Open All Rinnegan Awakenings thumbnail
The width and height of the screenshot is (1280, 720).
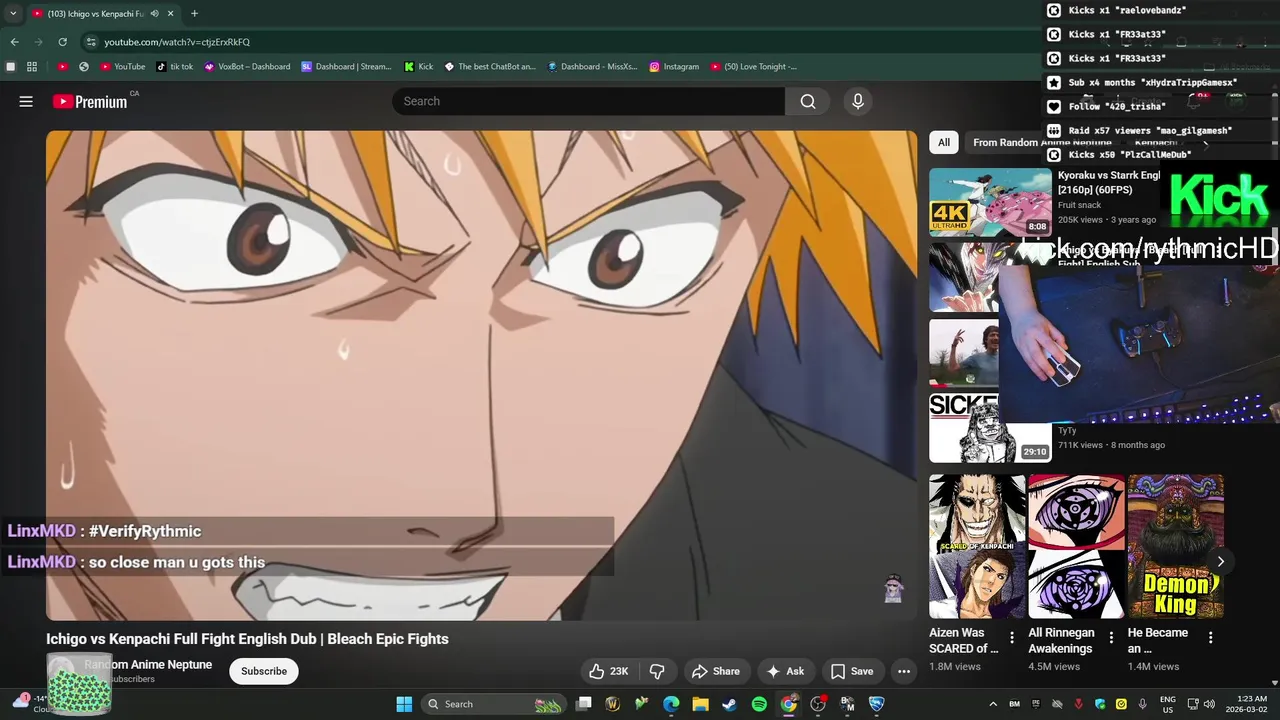pos(1076,547)
